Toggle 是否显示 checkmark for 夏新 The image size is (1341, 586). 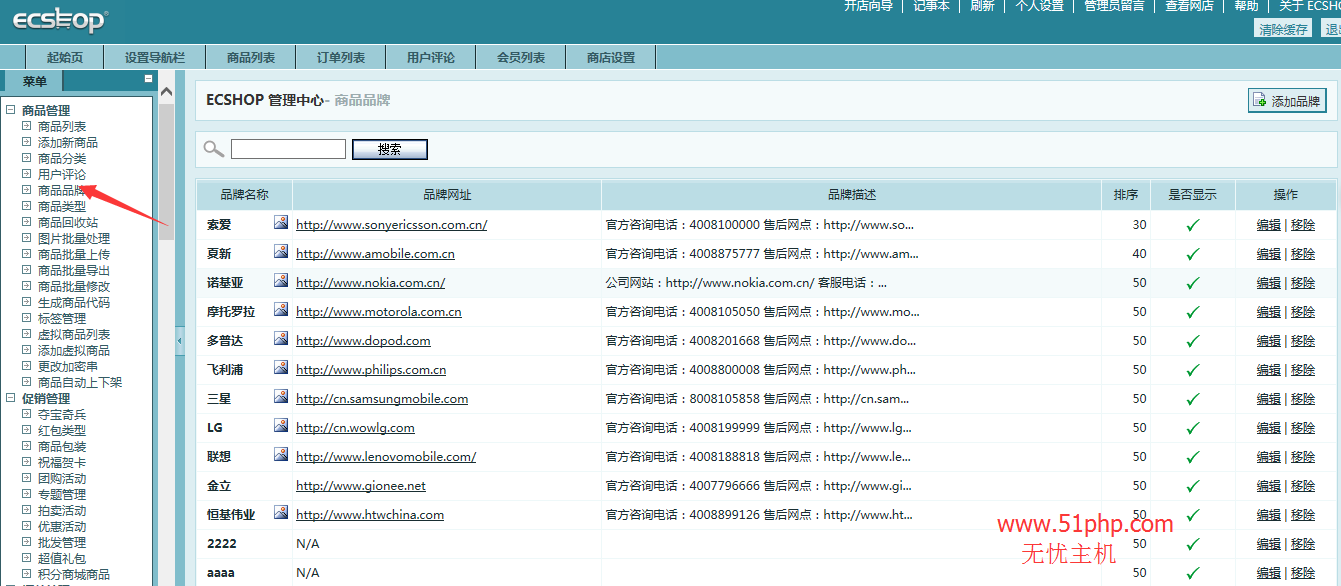(x=1192, y=254)
